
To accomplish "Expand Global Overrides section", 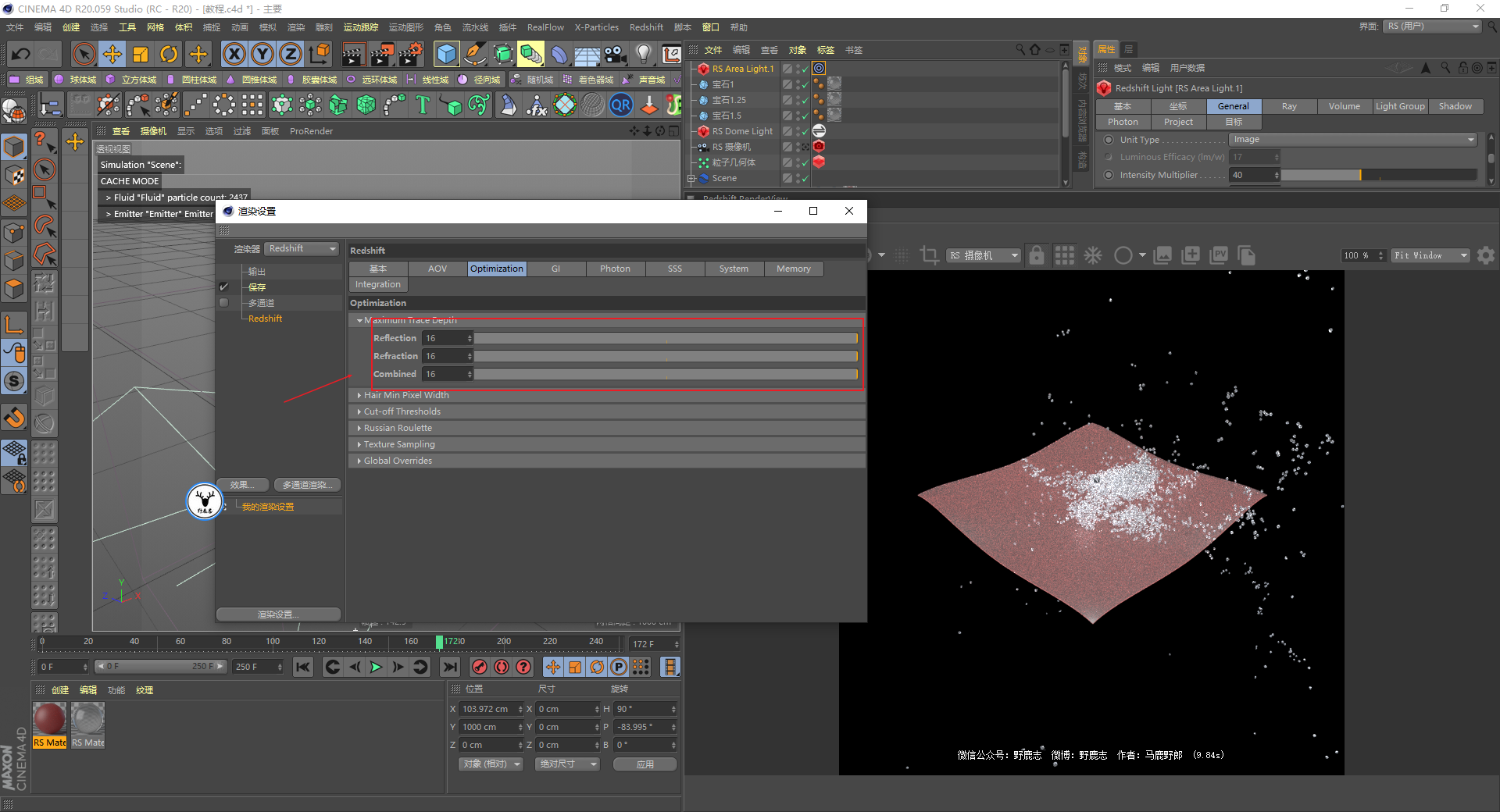I will [x=359, y=461].
